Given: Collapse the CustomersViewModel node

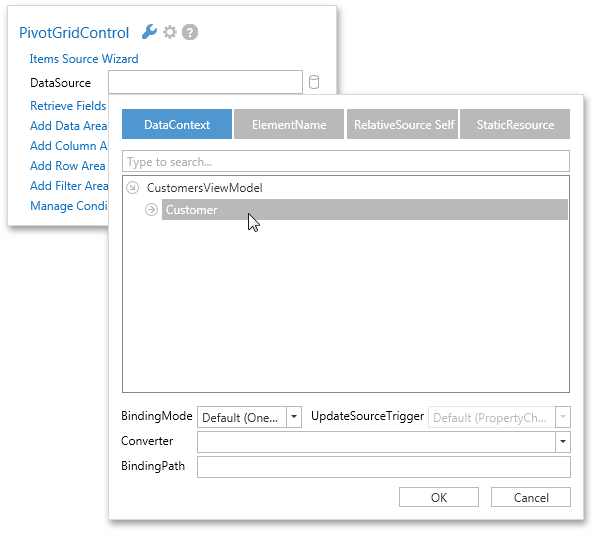Looking at the screenshot, I should coord(133,188).
